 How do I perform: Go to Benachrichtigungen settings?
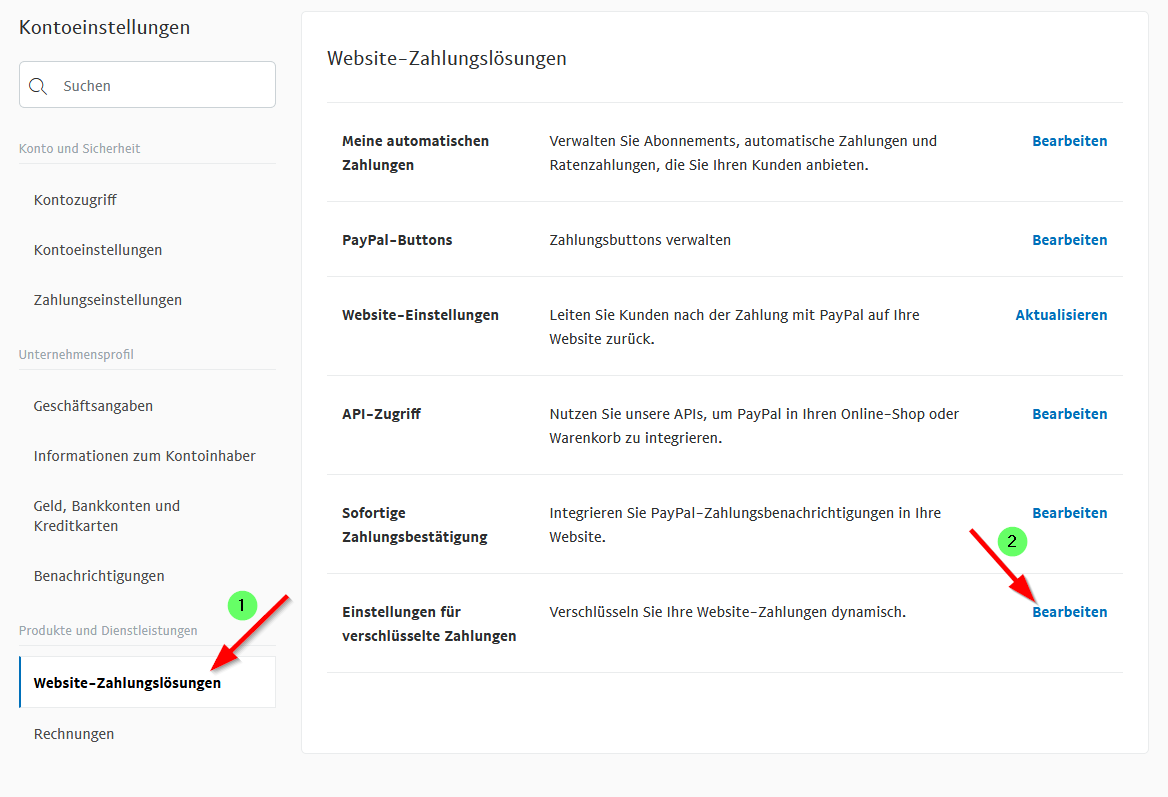coord(99,576)
